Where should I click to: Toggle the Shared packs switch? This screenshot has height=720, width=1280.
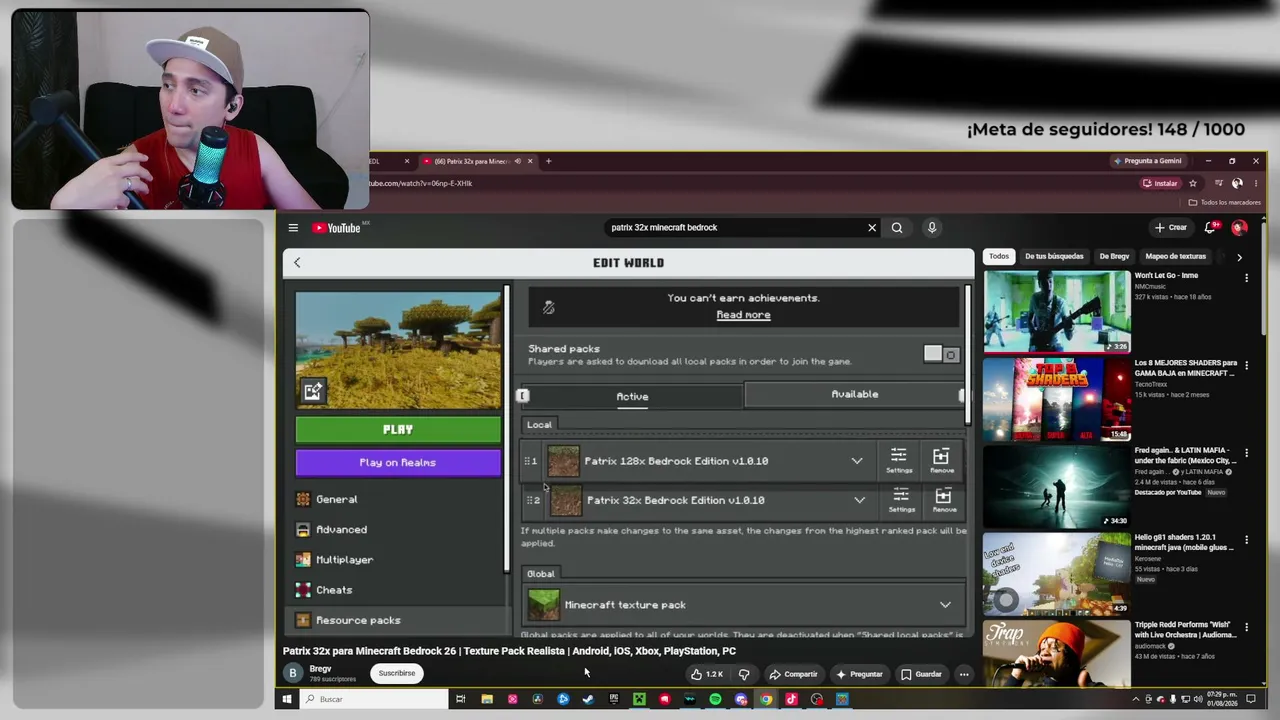[x=941, y=354]
